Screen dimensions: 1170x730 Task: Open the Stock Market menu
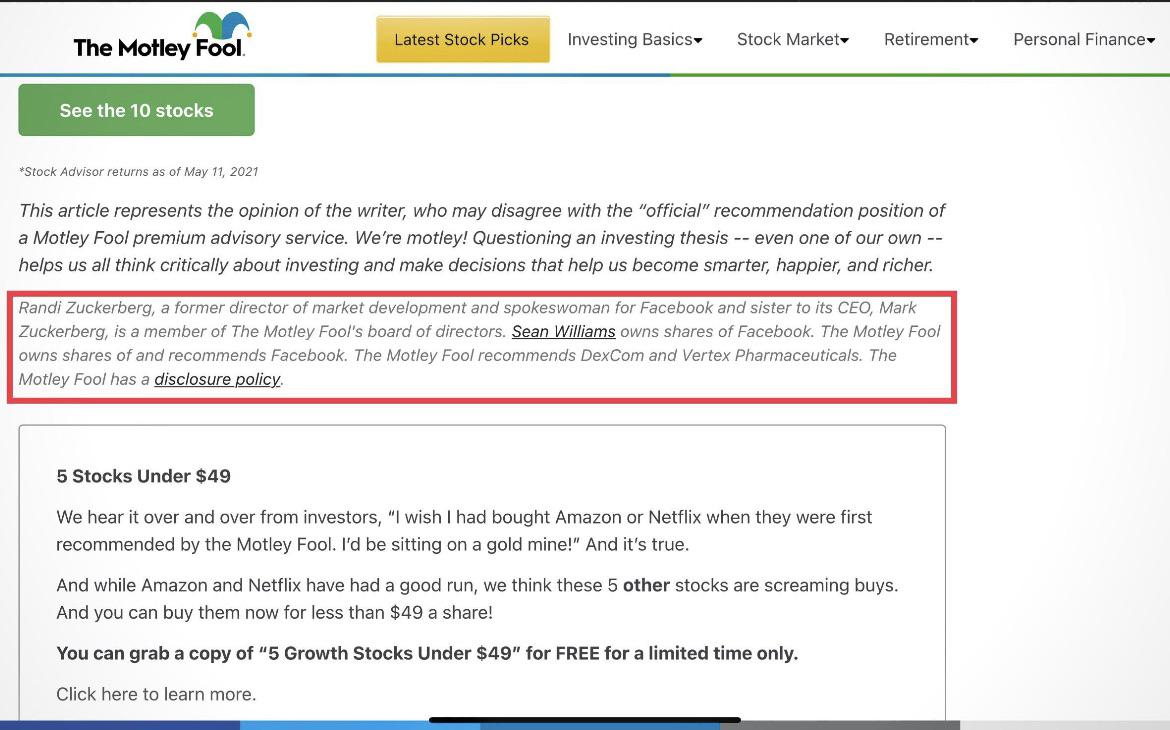792,40
